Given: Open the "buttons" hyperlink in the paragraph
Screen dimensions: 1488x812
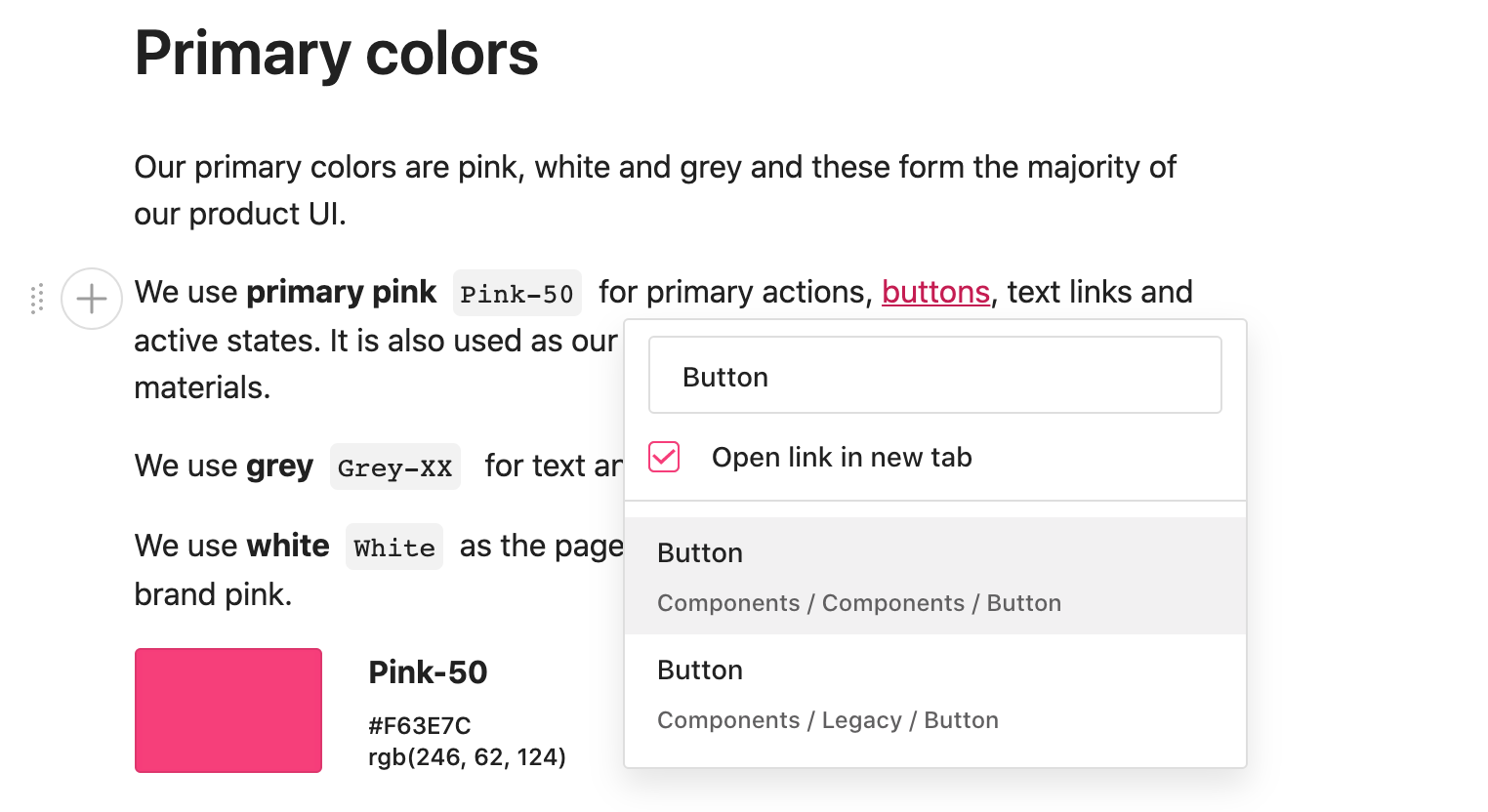Looking at the screenshot, I should 934,292.
